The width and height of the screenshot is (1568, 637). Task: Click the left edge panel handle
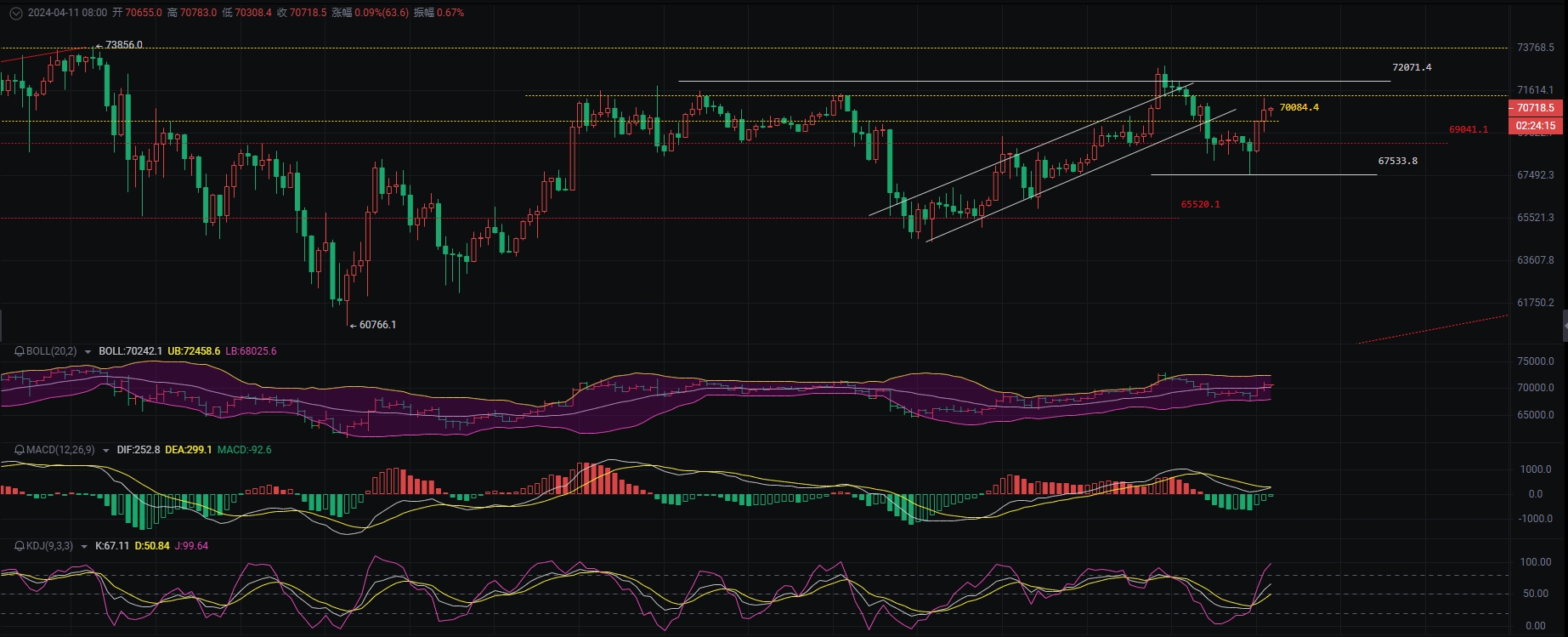pyautogui.click(x=2, y=325)
